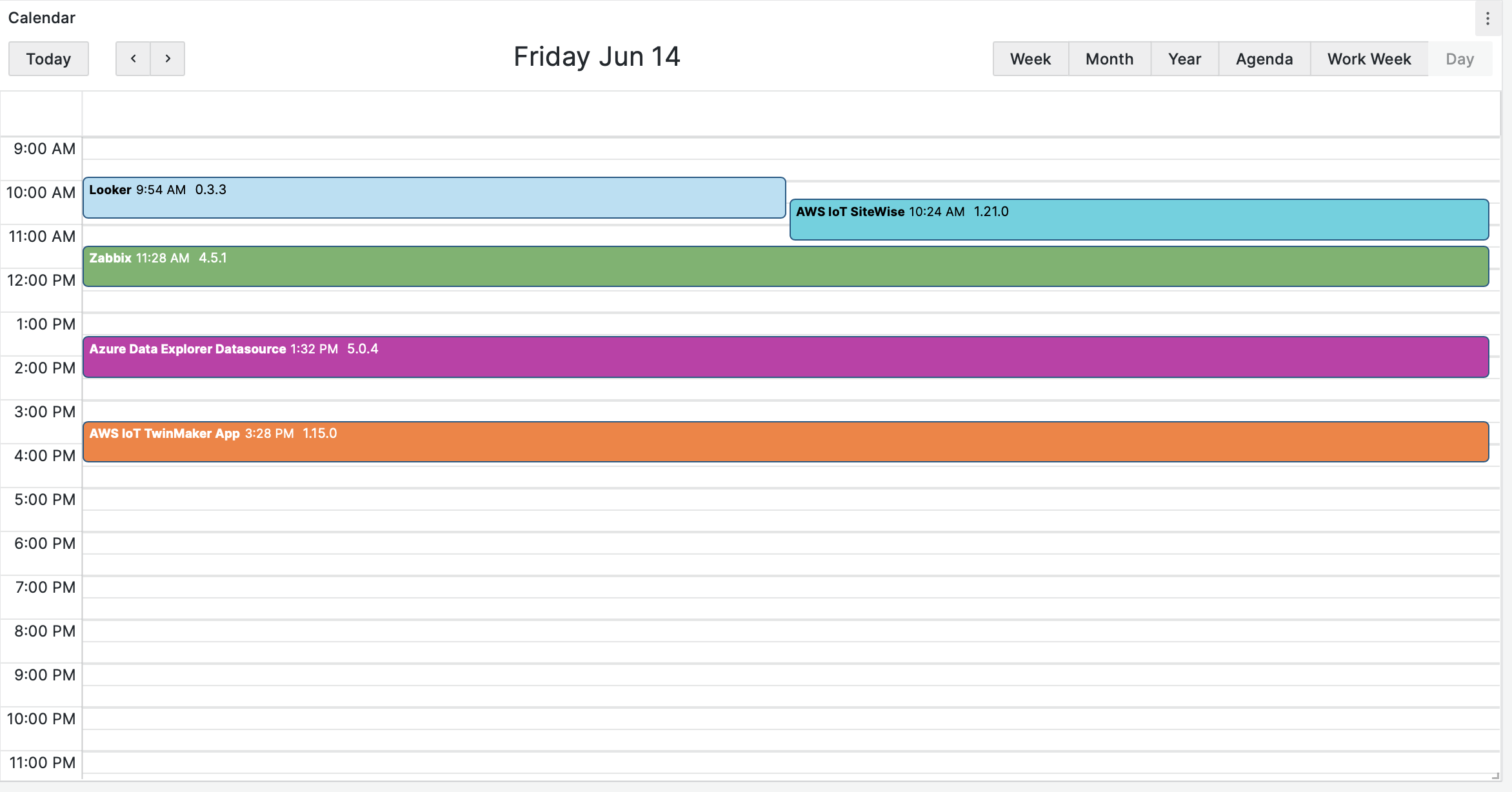The image size is (1512, 792).
Task: Open the Looker 0.3.3 event
Action: (x=433, y=198)
